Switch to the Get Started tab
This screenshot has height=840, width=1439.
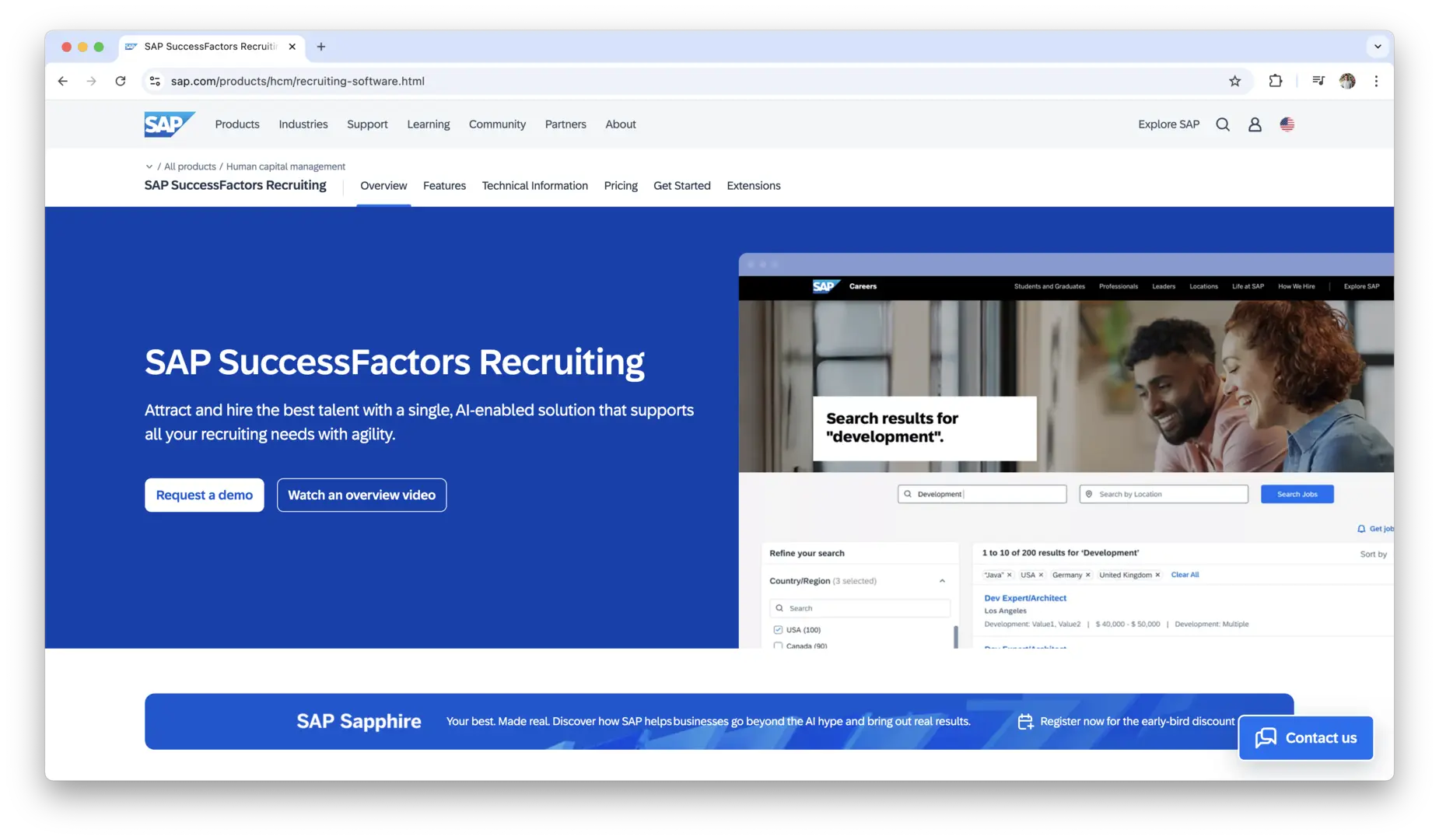pyautogui.click(x=682, y=186)
